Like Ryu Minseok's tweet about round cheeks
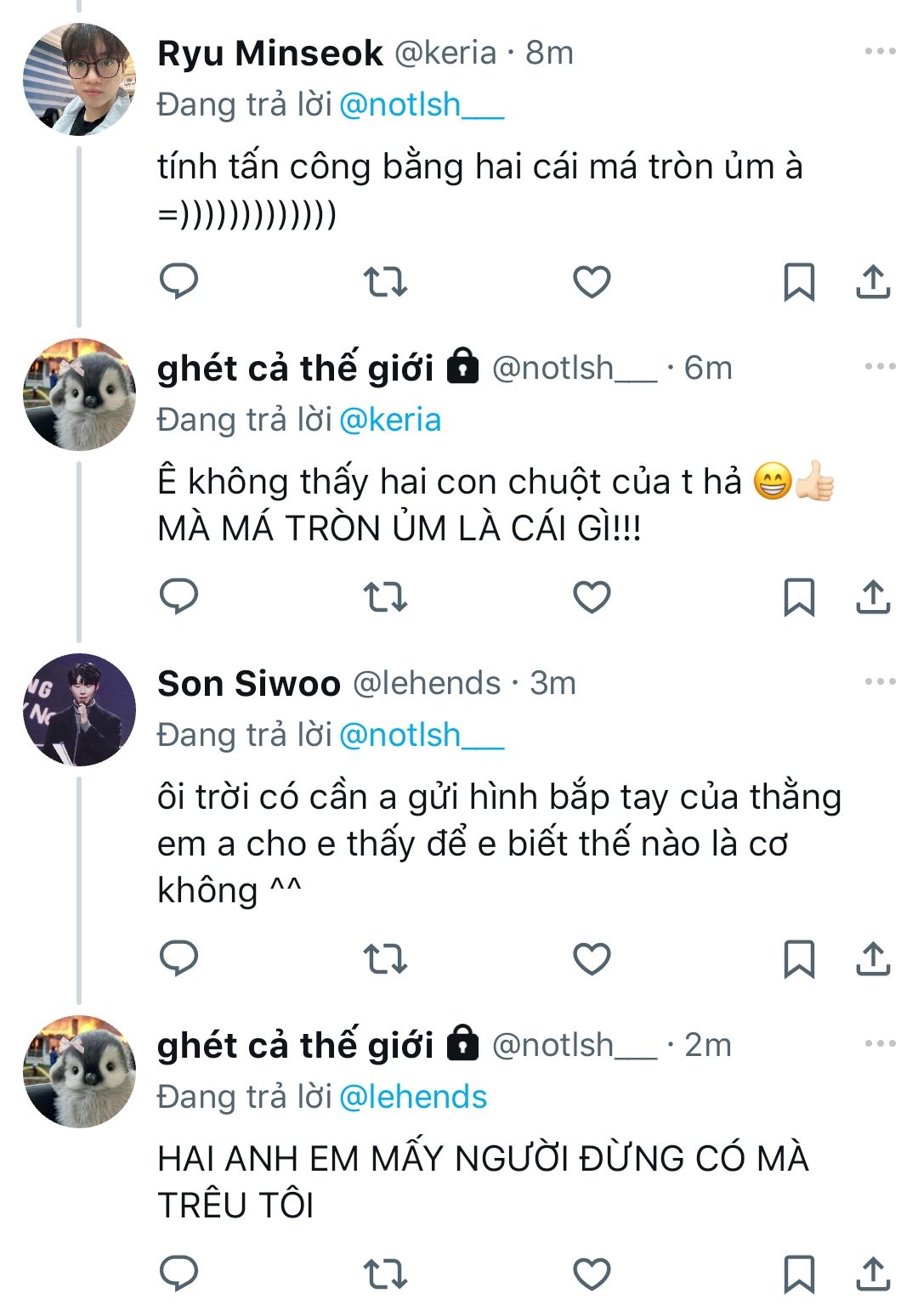 click(592, 281)
